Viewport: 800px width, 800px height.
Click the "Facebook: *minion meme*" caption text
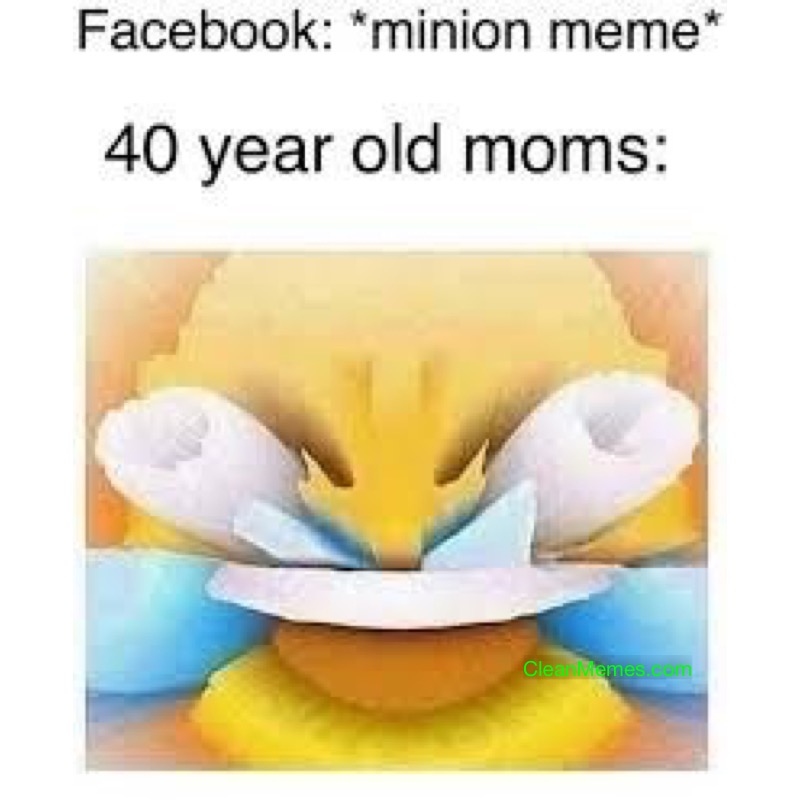(x=399, y=30)
